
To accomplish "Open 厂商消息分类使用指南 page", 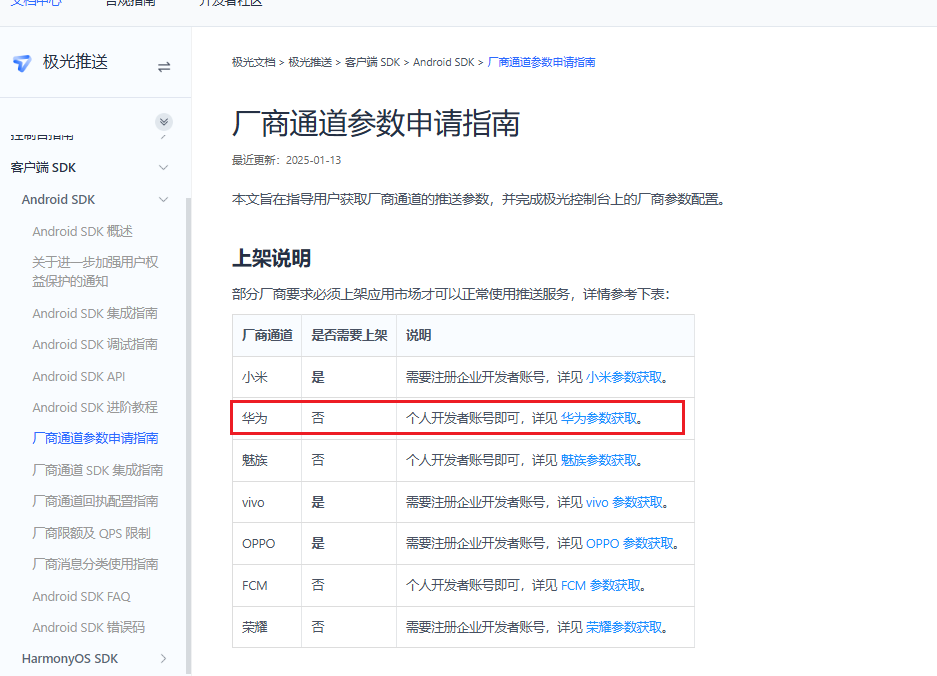I will coord(95,564).
